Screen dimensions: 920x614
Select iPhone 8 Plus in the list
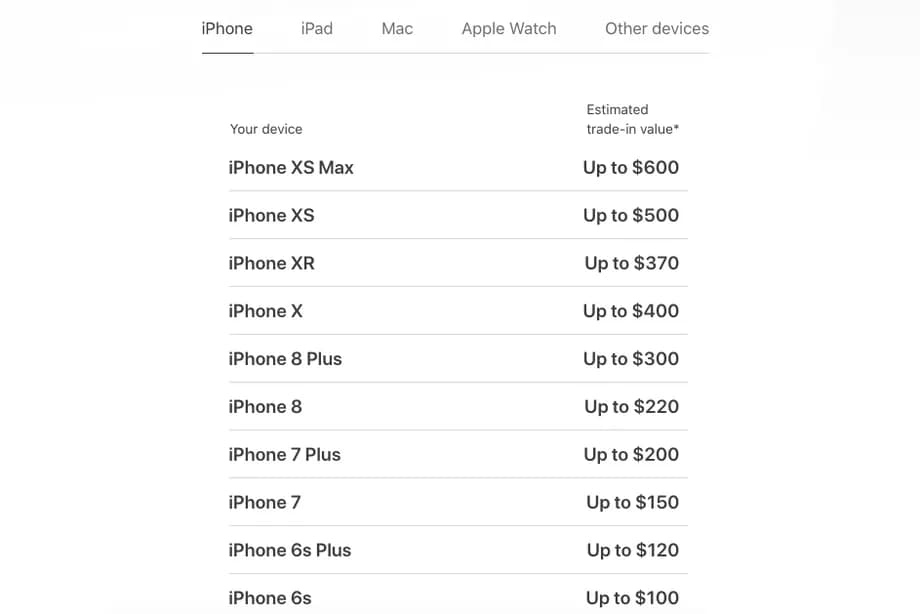click(x=285, y=359)
